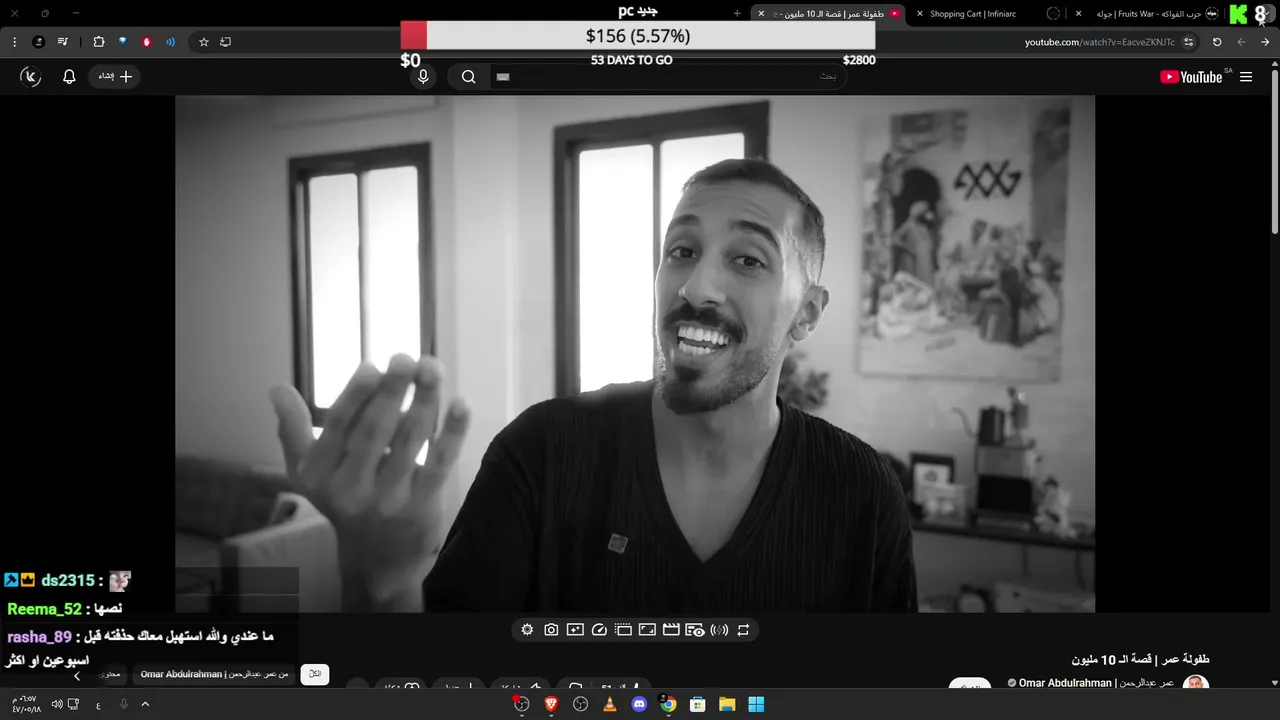The width and height of the screenshot is (1280, 720).
Task: Click the cast/install icon in address bar
Action: click(x=225, y=42)
